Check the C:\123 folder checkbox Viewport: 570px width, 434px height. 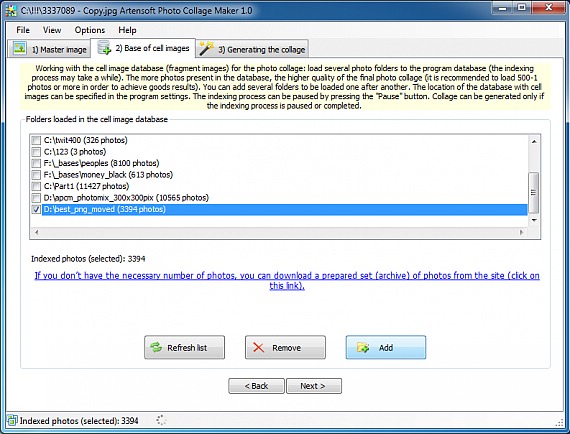coord(36,152)
